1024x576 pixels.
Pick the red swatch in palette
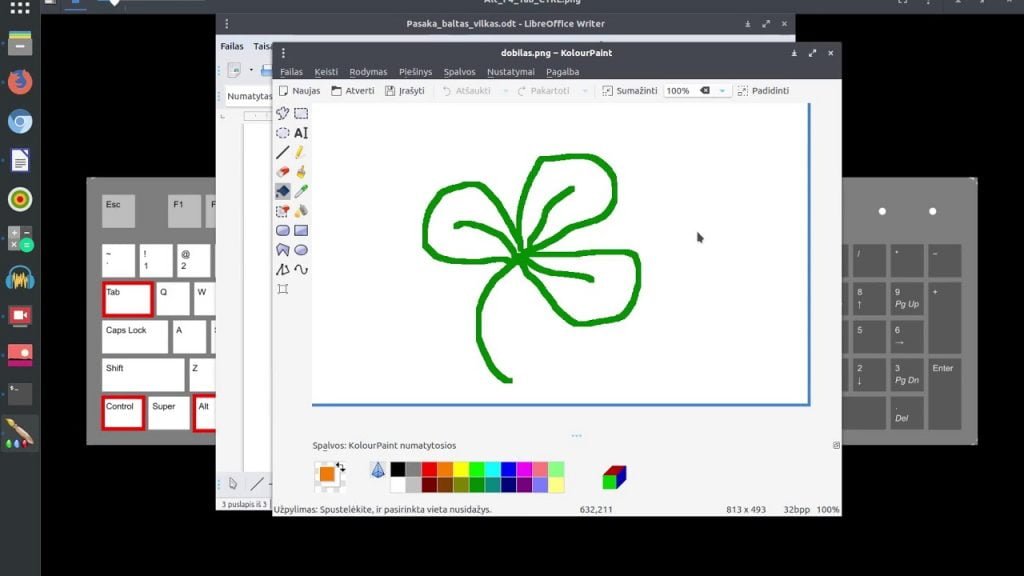(429, 470)
